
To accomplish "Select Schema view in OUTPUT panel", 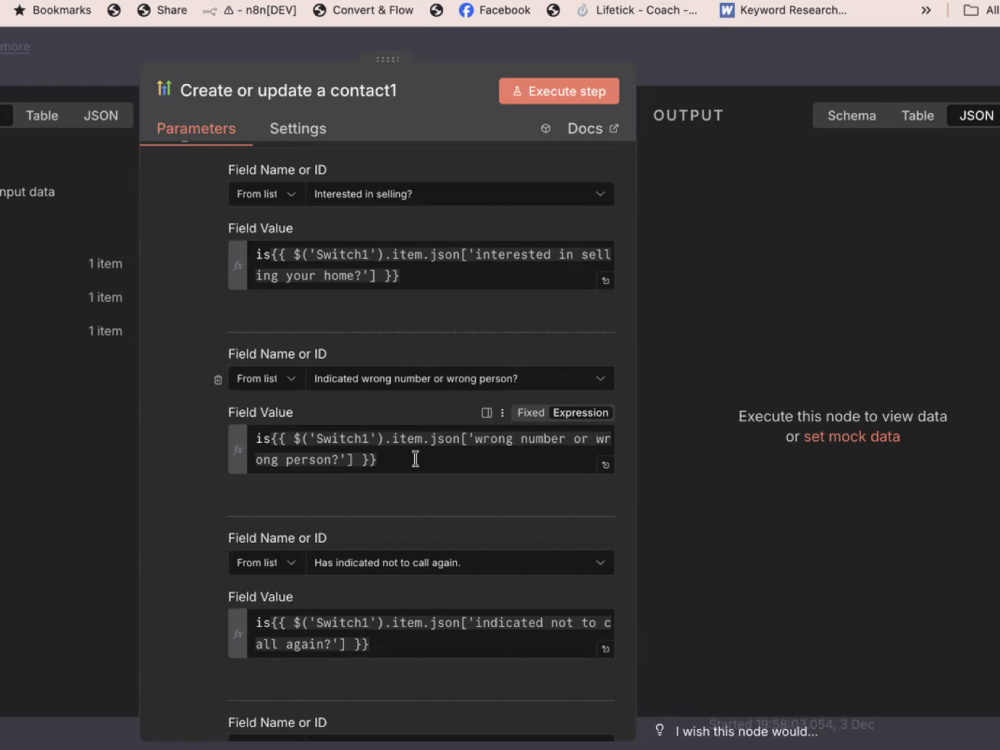I will pyautogui.click(x=851, y=115).
